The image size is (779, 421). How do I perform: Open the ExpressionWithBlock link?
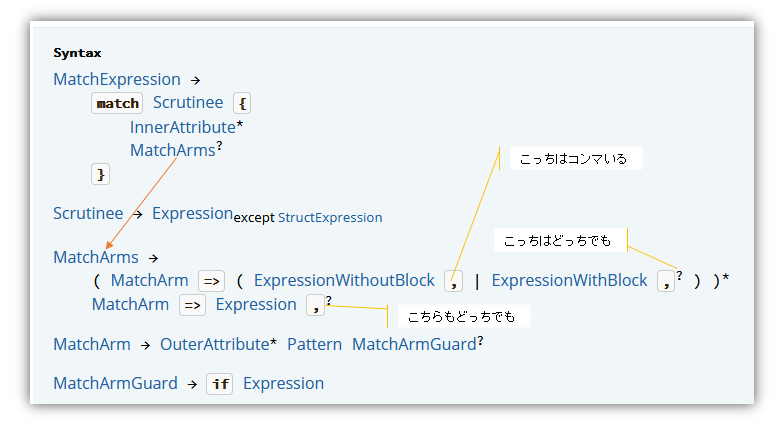click(x=569, y=281)
